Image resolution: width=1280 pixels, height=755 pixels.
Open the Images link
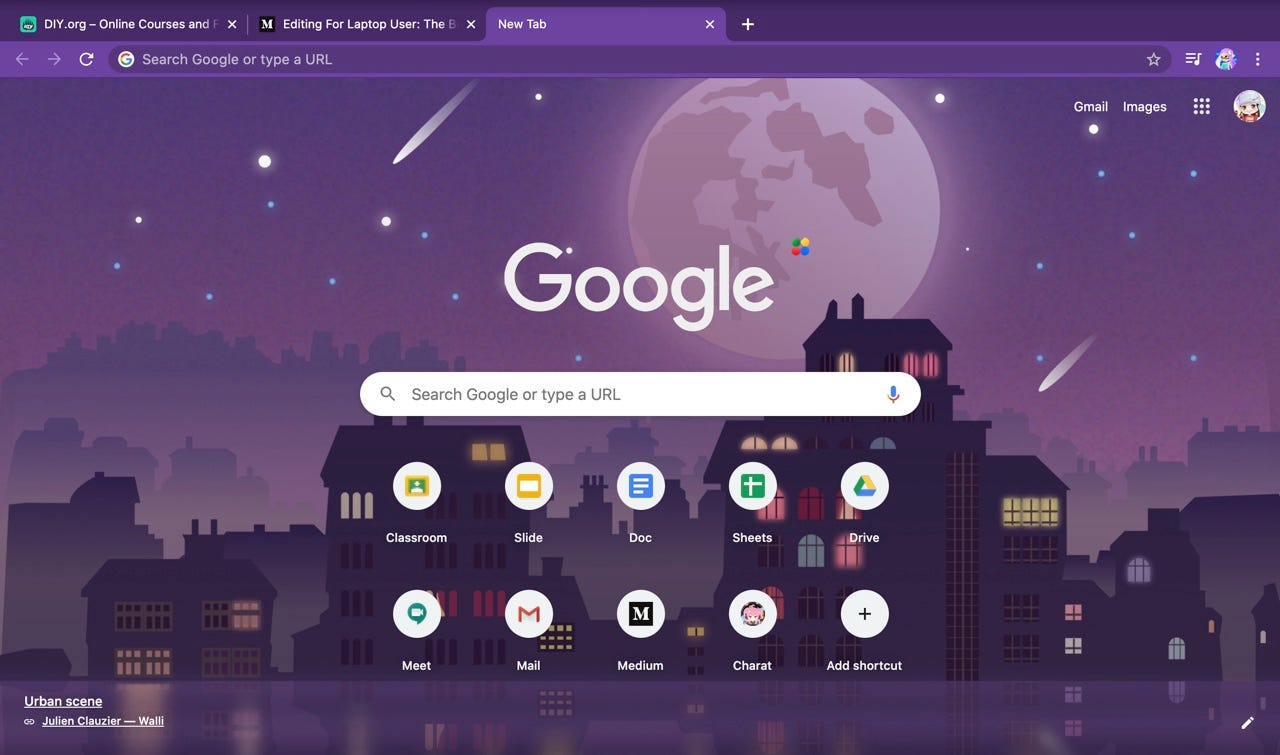1145,106
